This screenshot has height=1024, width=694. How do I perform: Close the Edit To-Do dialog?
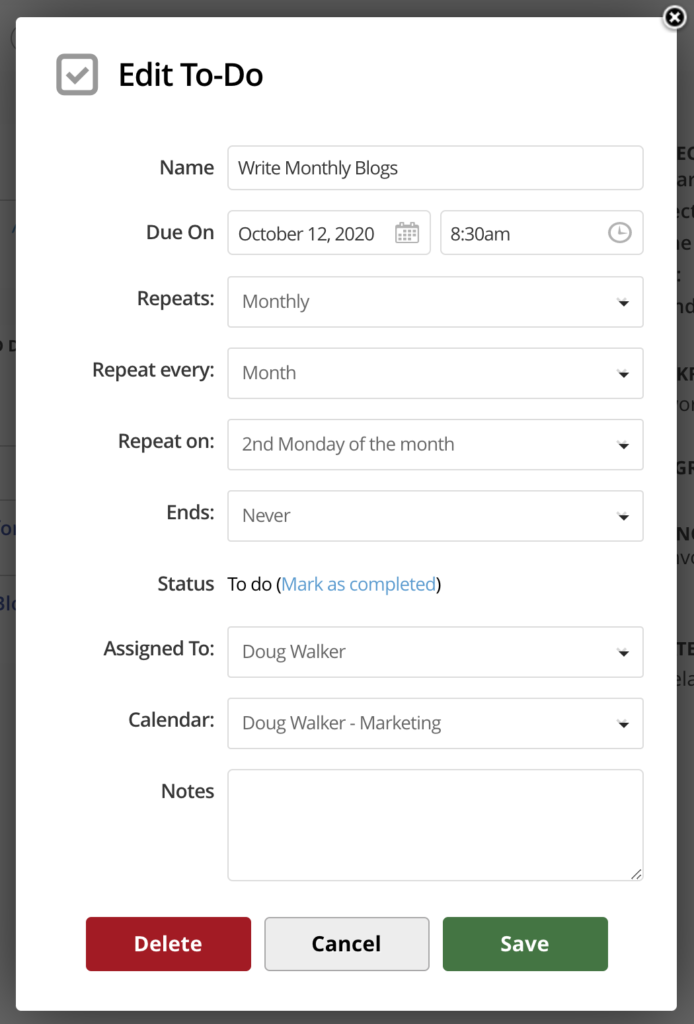click(x=675, y=17)
